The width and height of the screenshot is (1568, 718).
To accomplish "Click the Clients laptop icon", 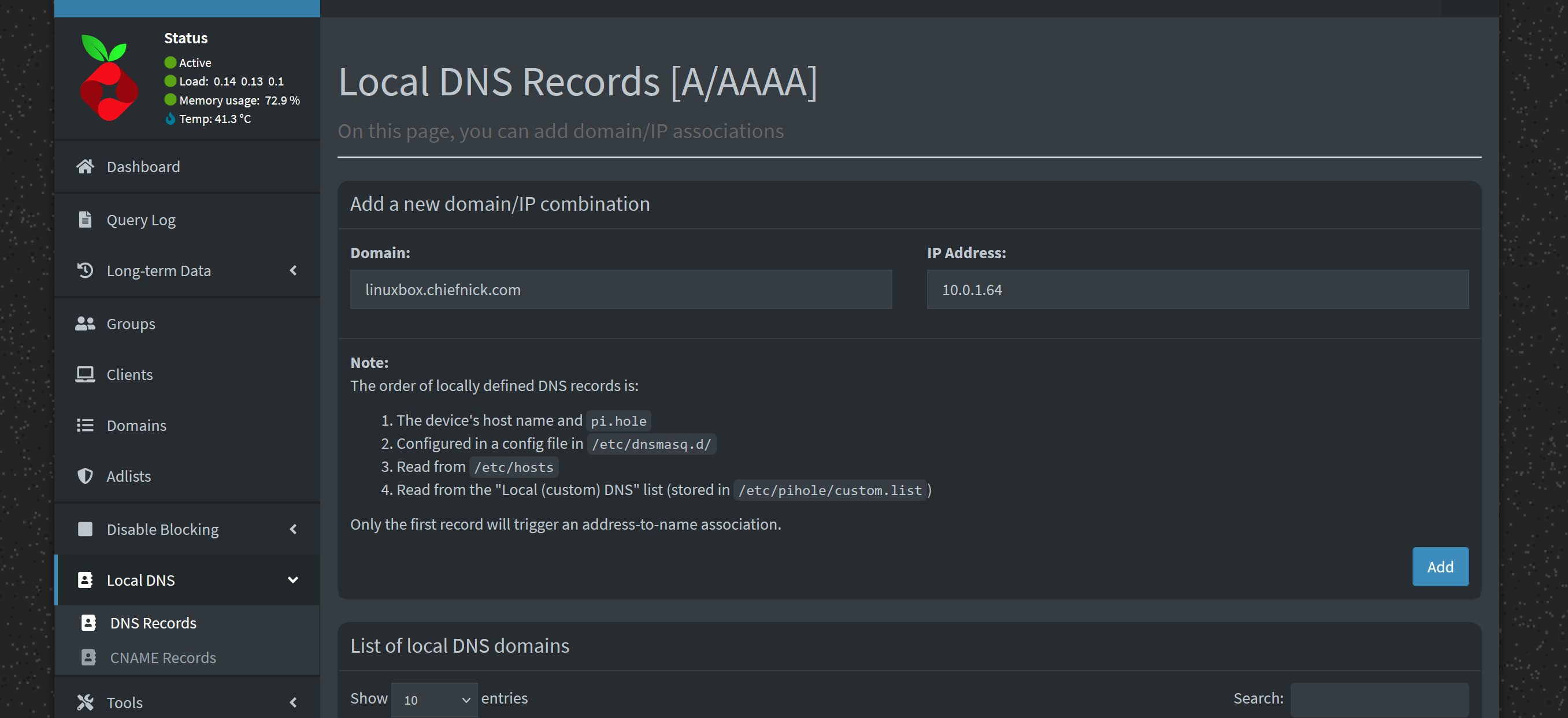I will point(85,374).
